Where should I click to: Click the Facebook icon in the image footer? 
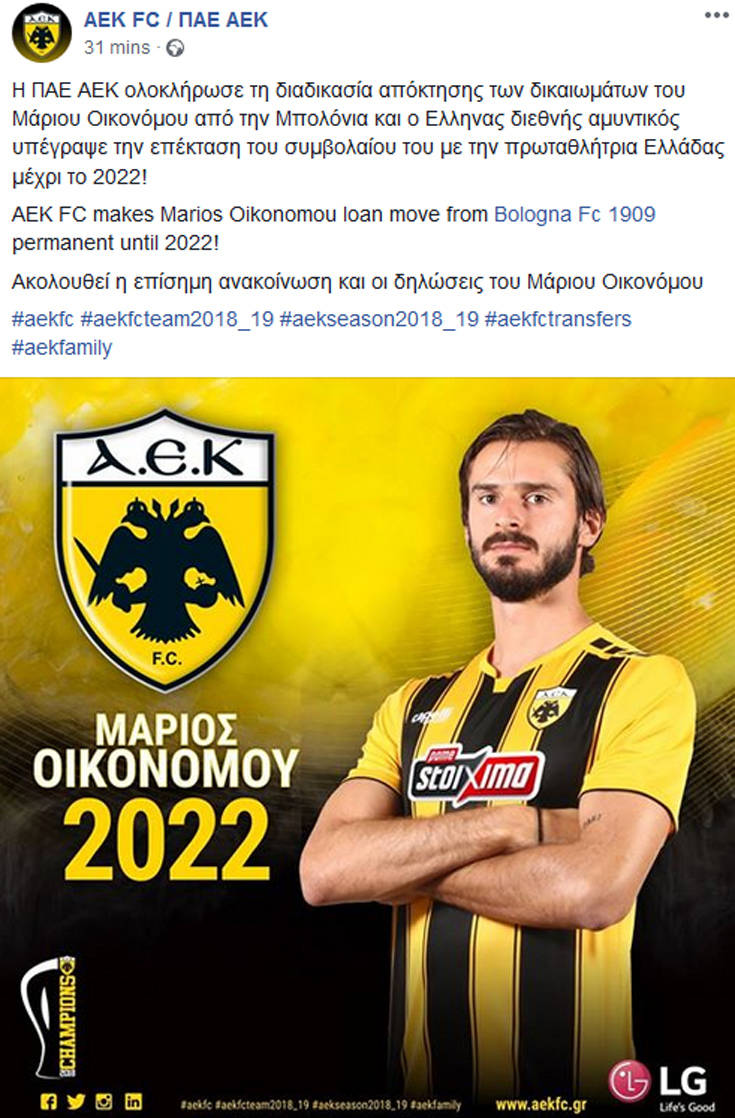click(48, 1102)
